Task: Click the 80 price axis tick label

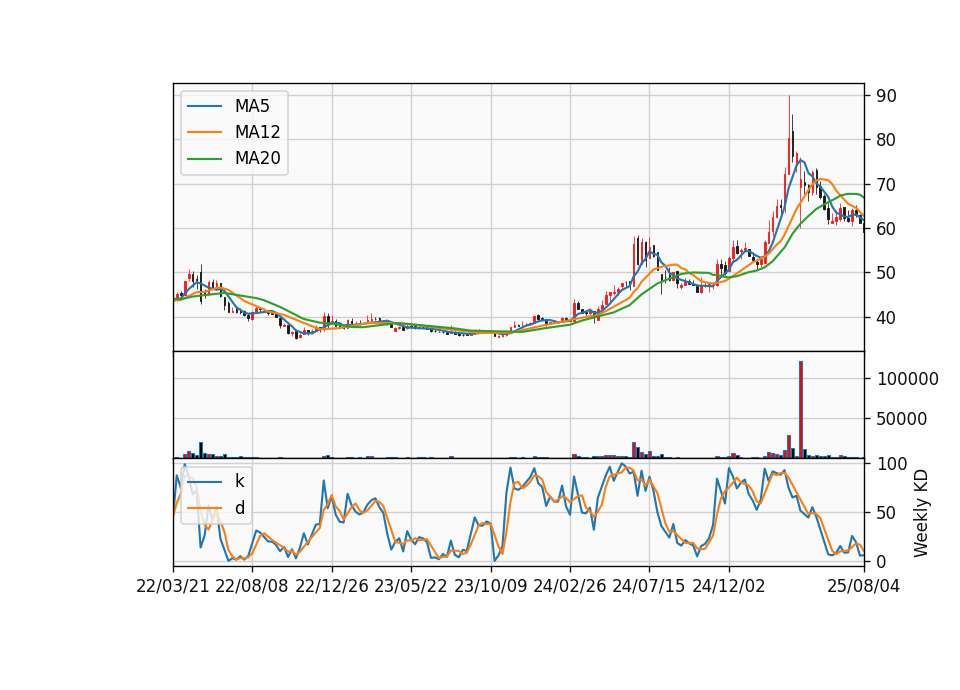Action: [x=886, y=140]
